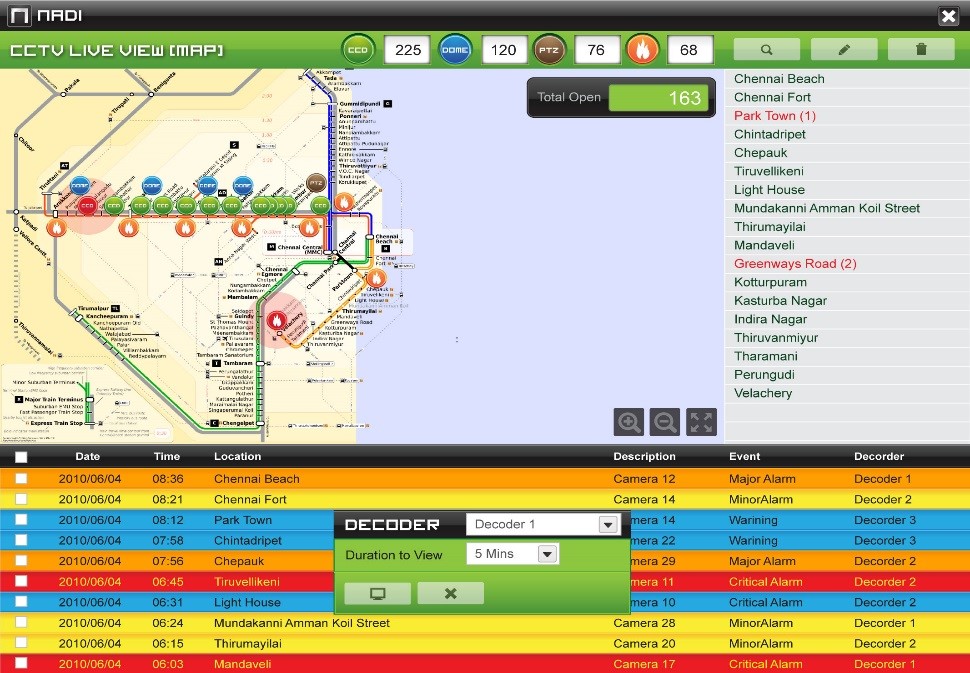Click the orange fire alarm icon in header
970x673 pixels.
643,50
